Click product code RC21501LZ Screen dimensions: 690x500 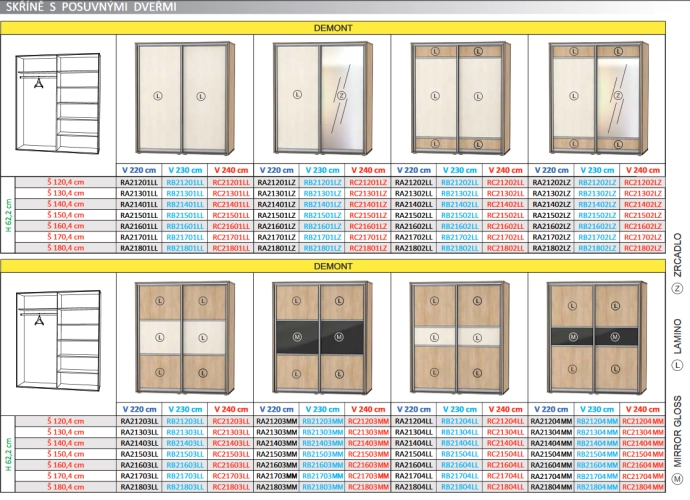click(x=368, y=215)
